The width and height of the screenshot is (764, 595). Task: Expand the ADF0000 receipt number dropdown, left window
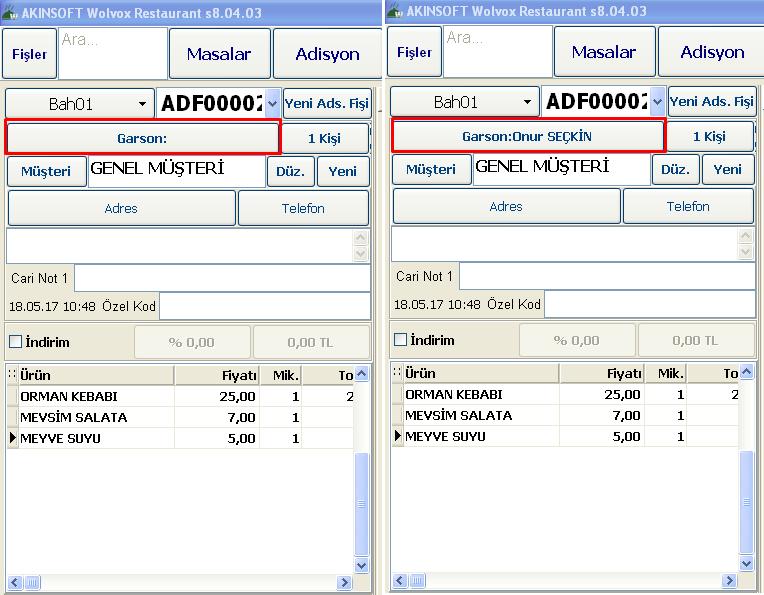(273, 103)
